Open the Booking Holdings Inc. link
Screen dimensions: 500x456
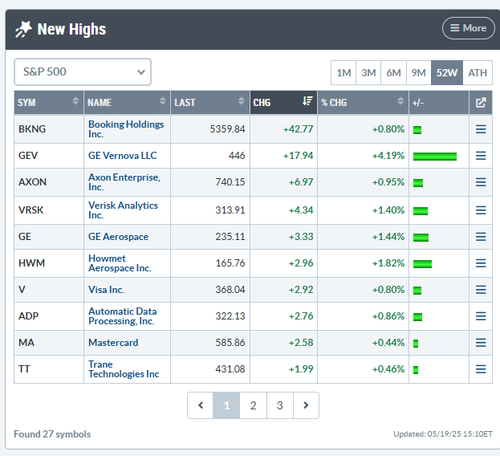coord(126,129)
